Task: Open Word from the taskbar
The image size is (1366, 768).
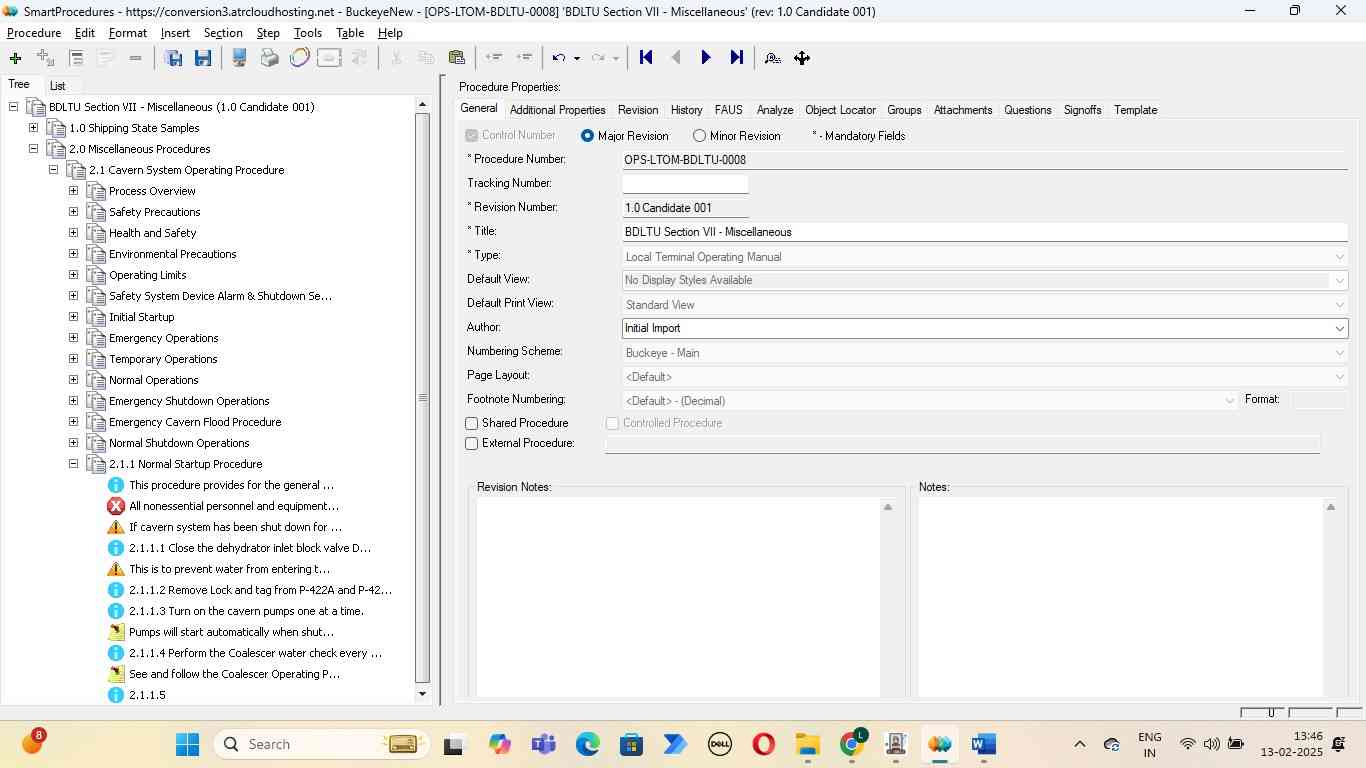Action: (984, 744)
